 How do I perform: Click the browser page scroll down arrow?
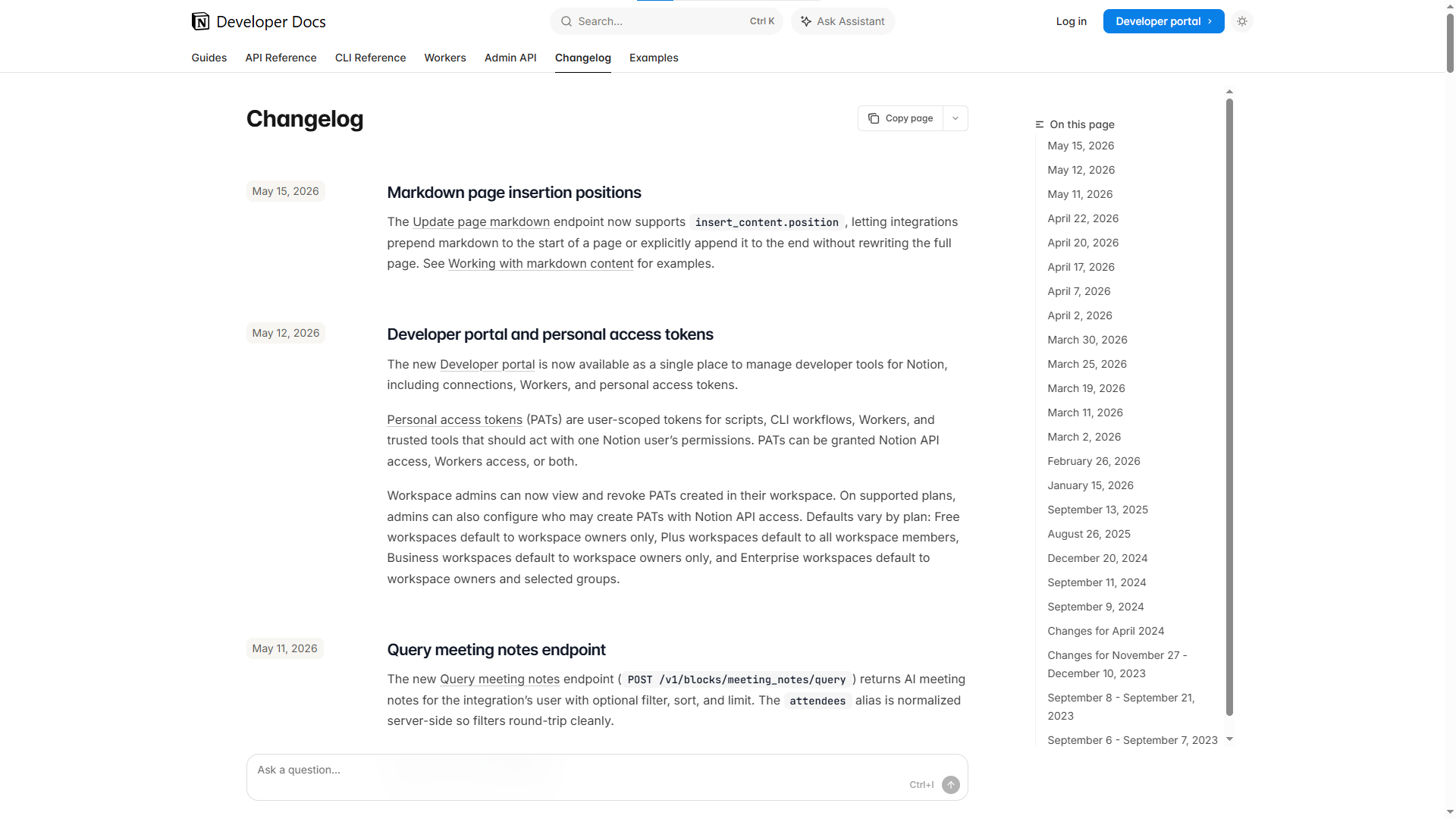[x=1450, y=812]
